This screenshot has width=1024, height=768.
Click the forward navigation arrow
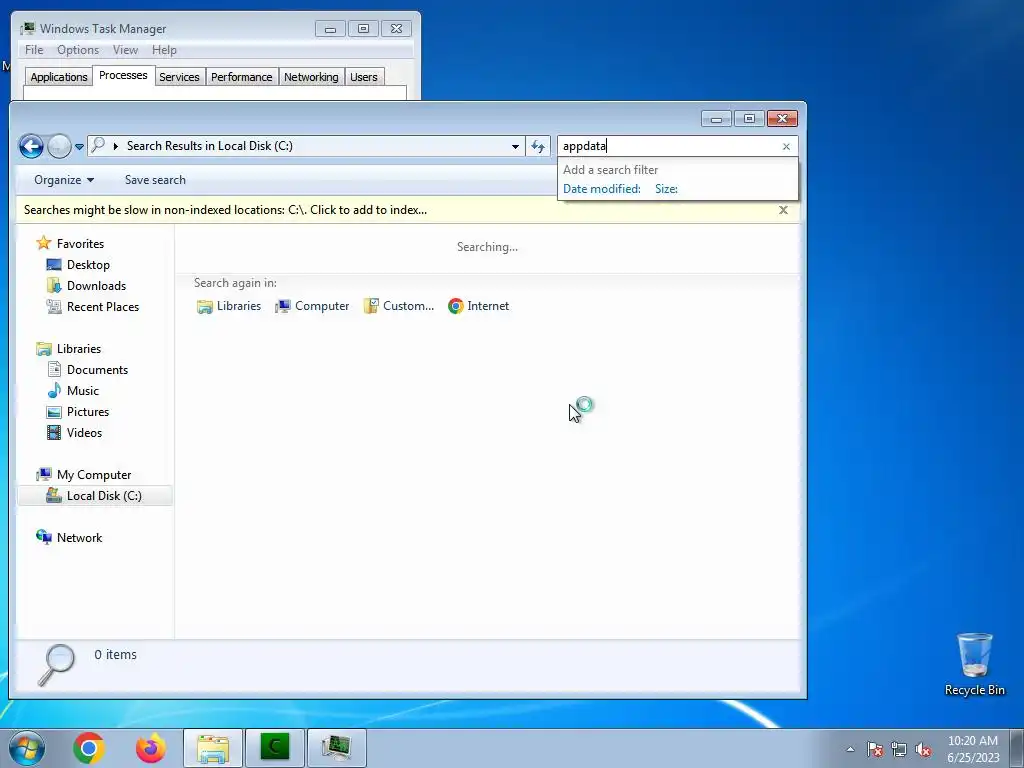pyautogui.click(x=59, y=146)
